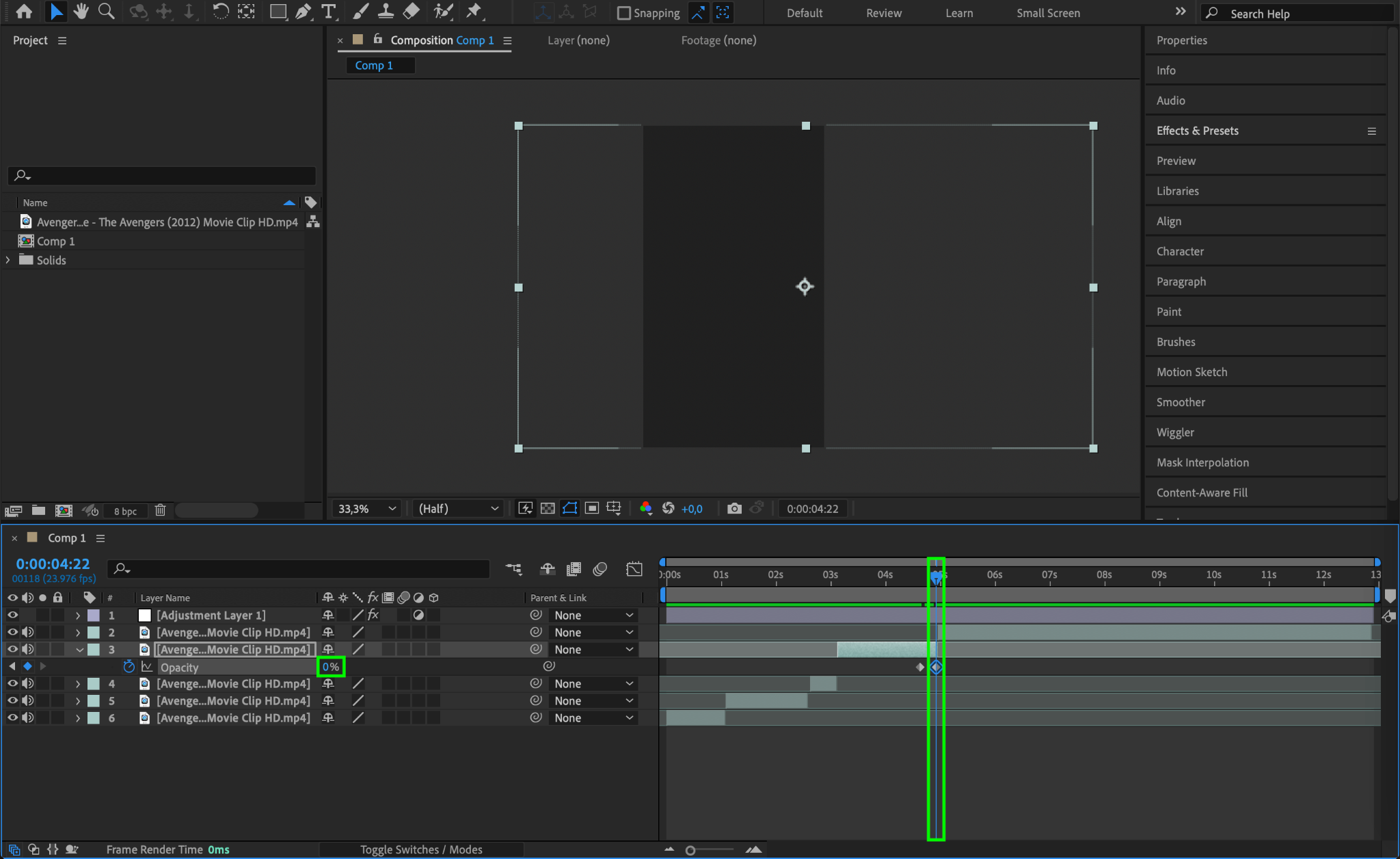The image size is (1400, 859).
Task: Select the Horizontal Type tool
Action: click(x=329, y=12)
